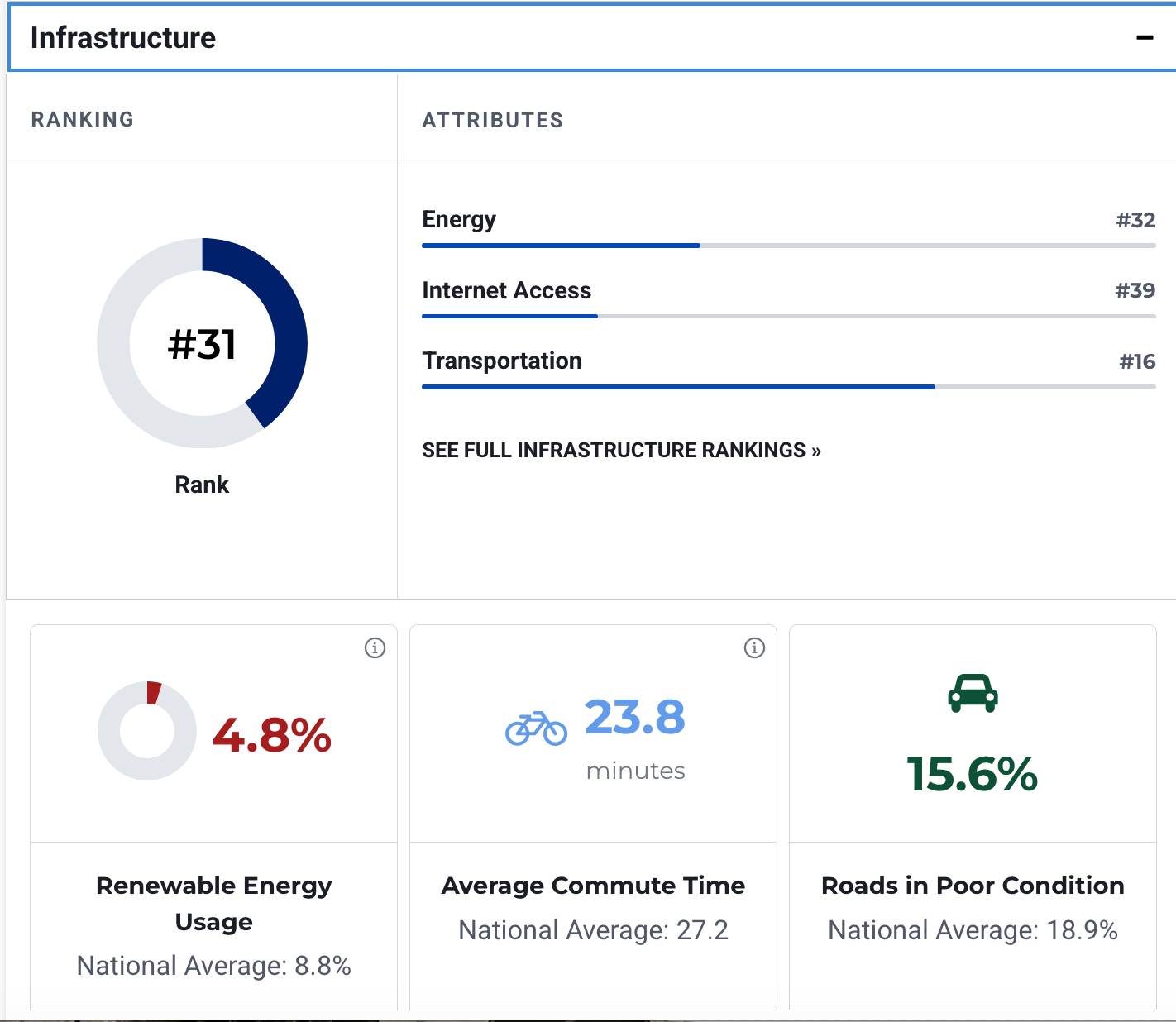Viewport: 1176px width, 1022px height.
Task: Click the Infrastructure section header title
Action: pos(123,38)
